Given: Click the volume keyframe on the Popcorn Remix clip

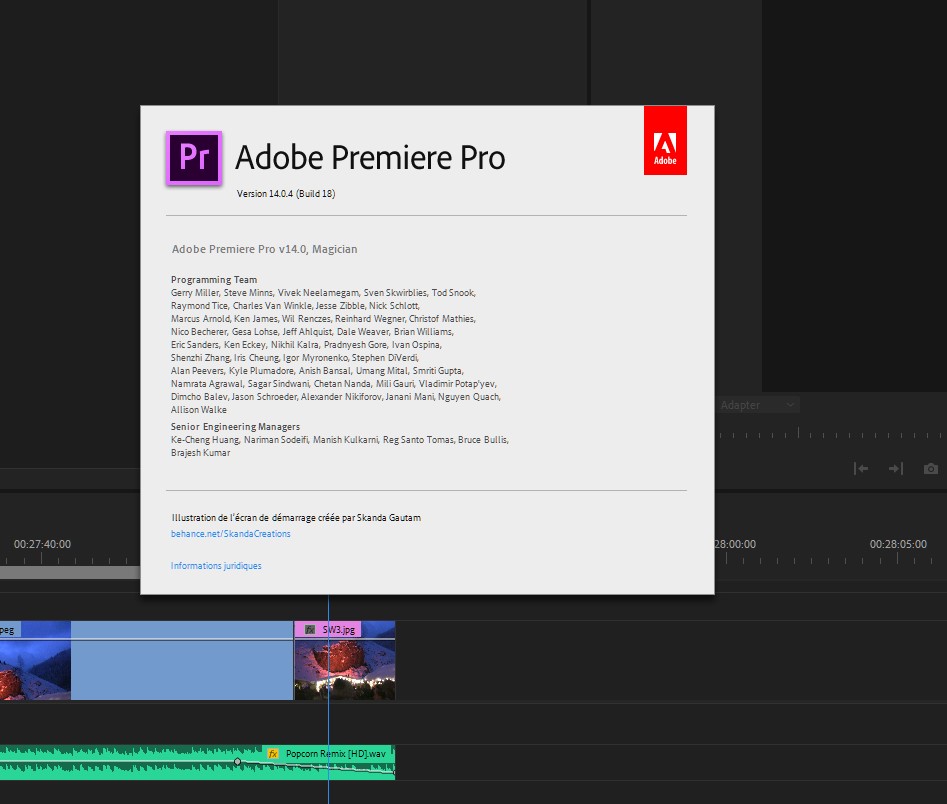Looking at the screenshot, I should (x=237, y=762).
